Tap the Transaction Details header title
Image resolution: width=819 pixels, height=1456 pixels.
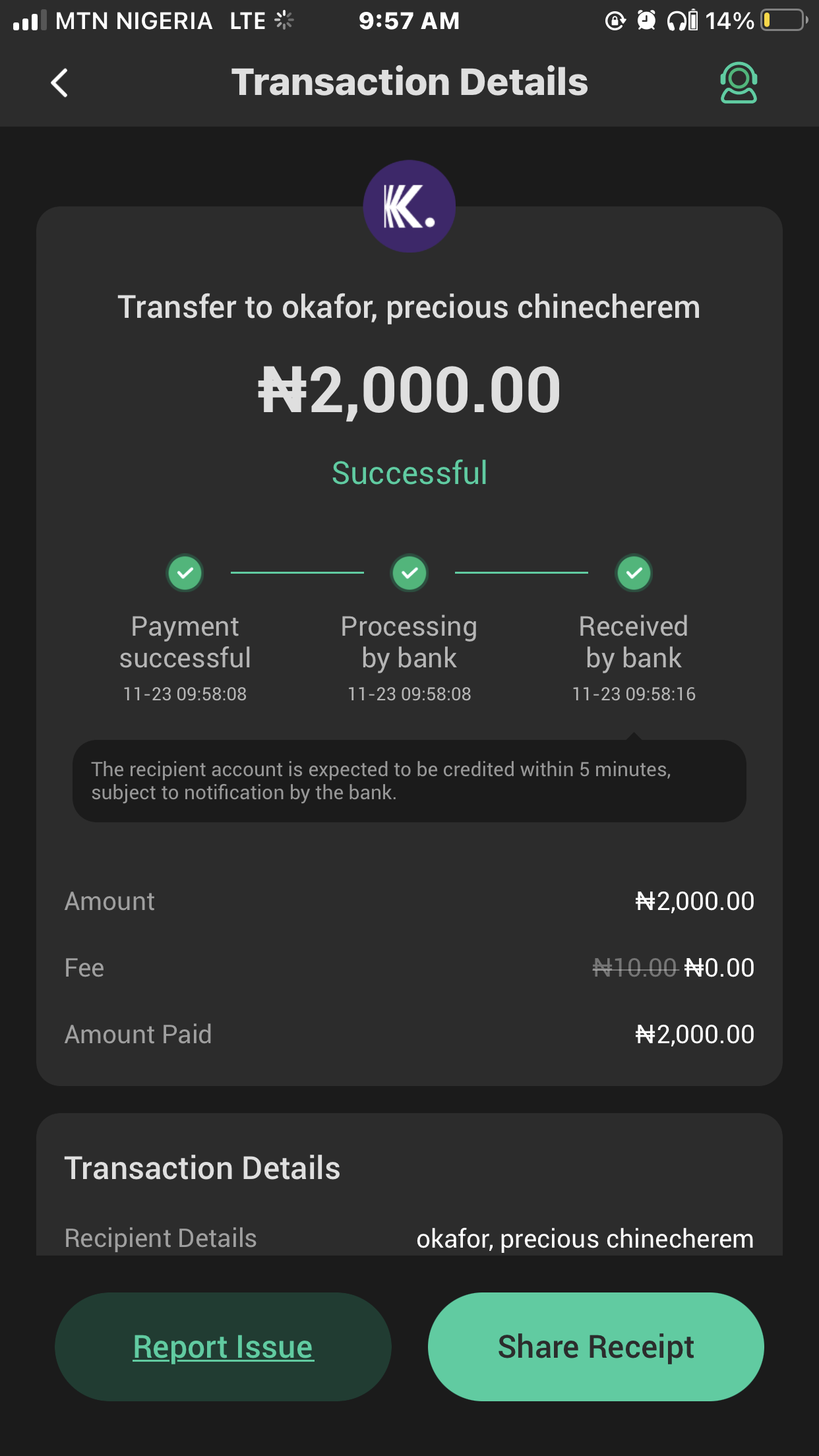point(409,82)
